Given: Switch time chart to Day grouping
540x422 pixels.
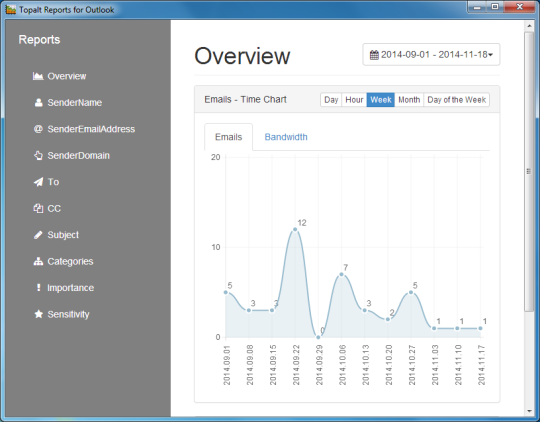Looking at the screenshot, I should click(331, 100).
